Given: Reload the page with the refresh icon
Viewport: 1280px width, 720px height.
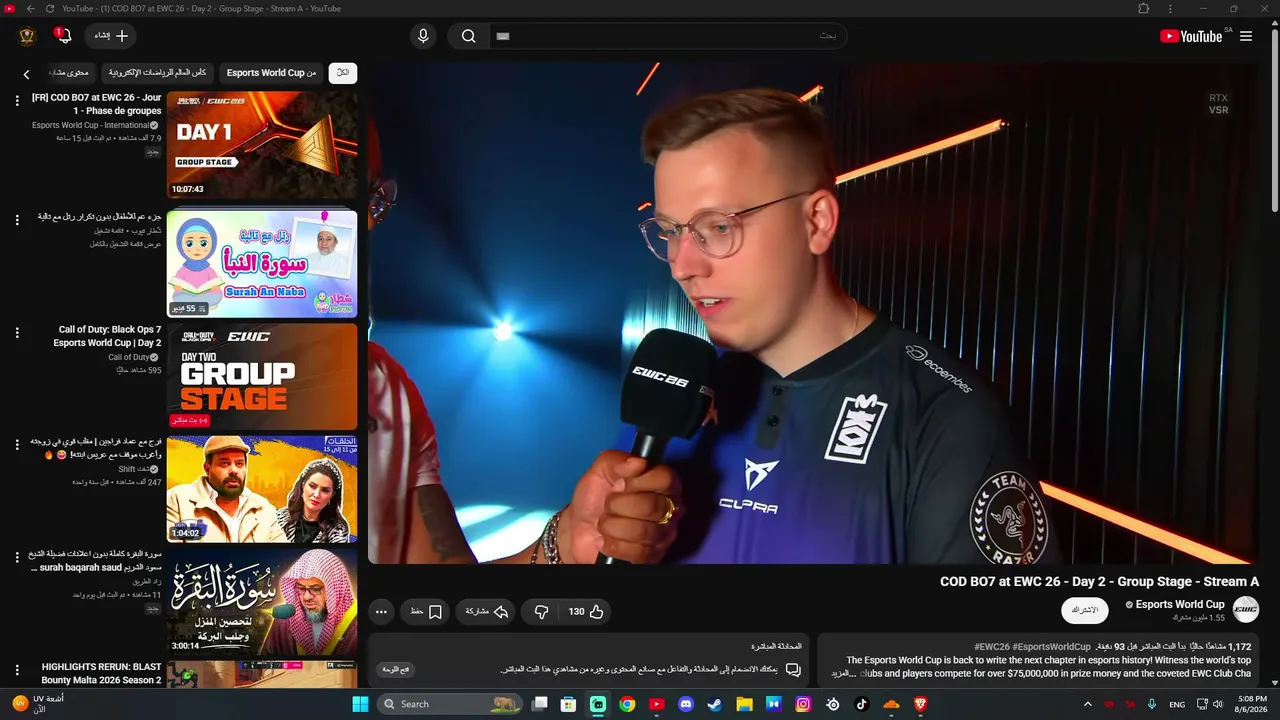Looking at the screenshot, I should [x=50, y=9].
